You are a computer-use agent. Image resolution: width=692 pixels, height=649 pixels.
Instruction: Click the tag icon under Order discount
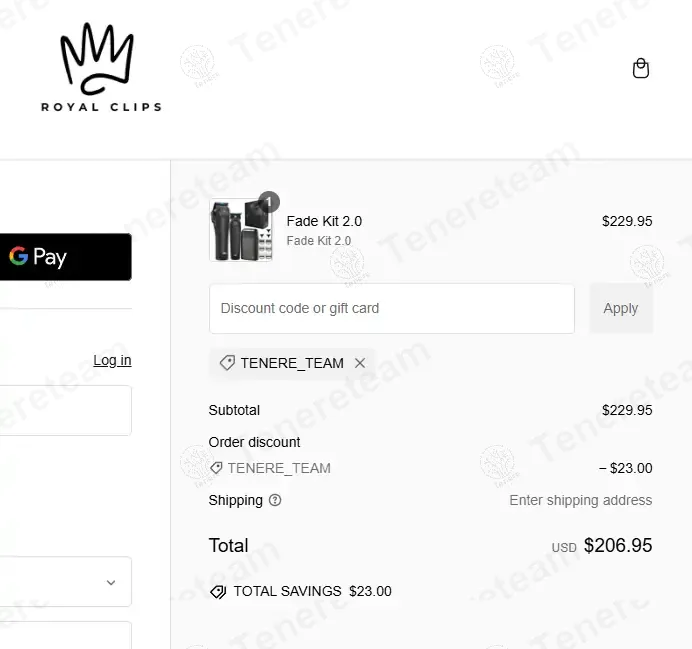(x=216, y=468)
